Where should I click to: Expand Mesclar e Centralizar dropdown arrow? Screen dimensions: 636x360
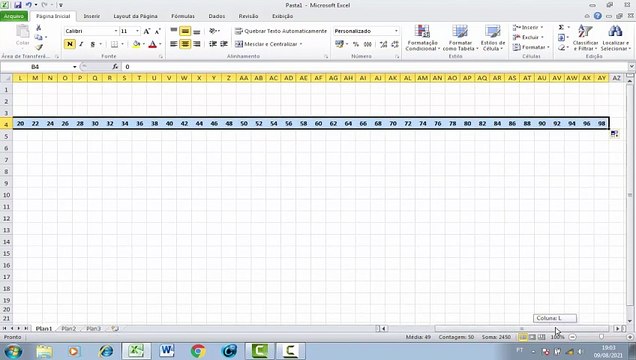(301, 44)
